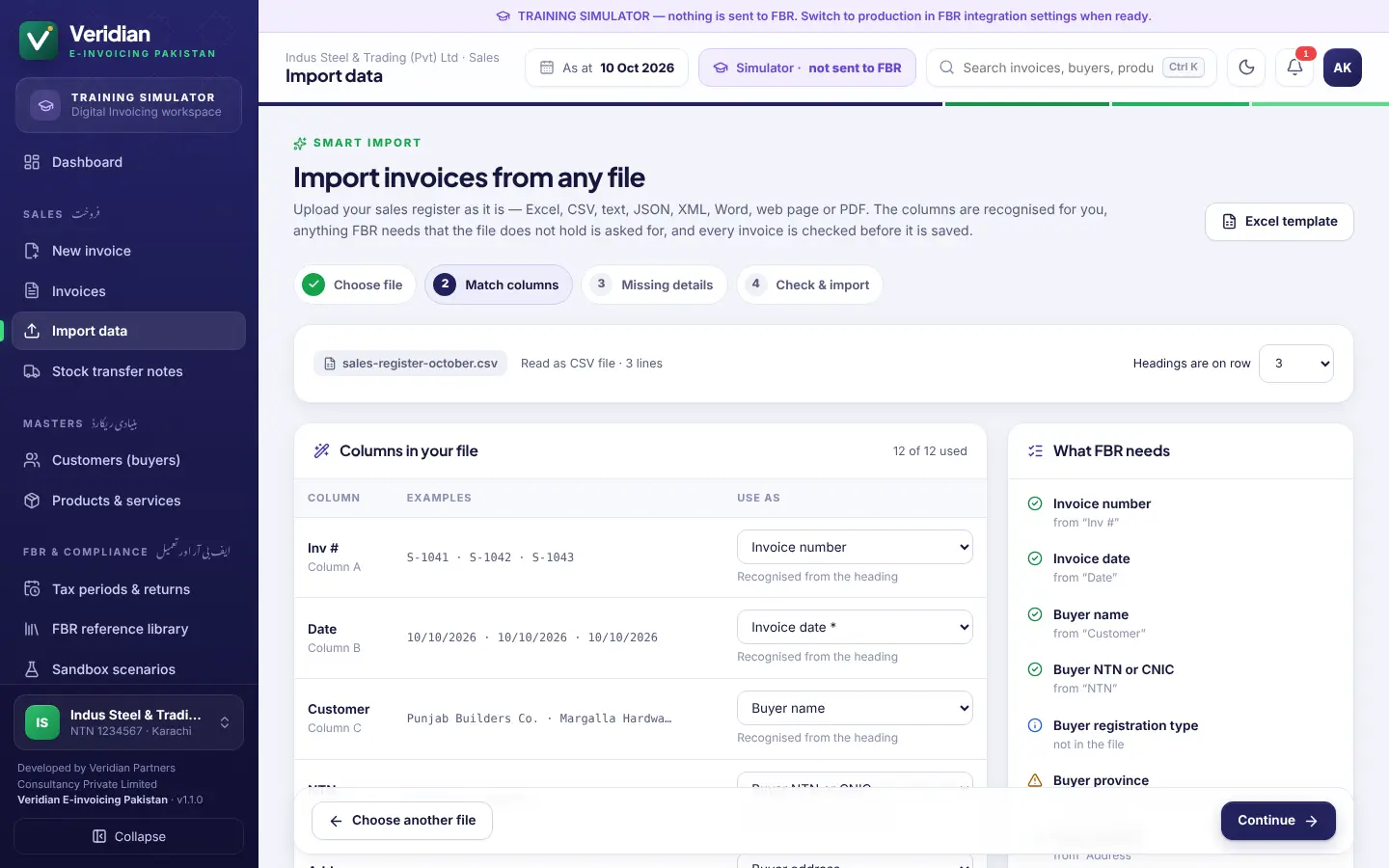This screenshot has height=868, width=1389.
Task: Collapse the sidebar
Action: [x=128, y=836]
